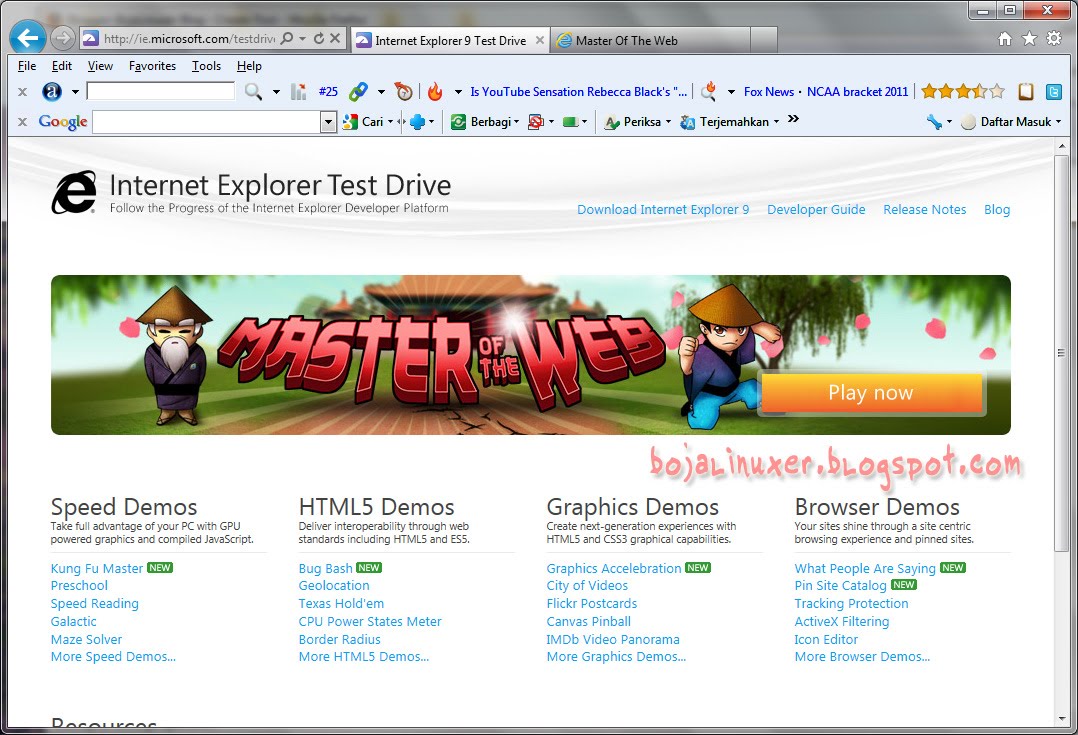Click the URL address bar
Screen dimensions: 1078x735
pyautogui.click(x=188, y=39)
